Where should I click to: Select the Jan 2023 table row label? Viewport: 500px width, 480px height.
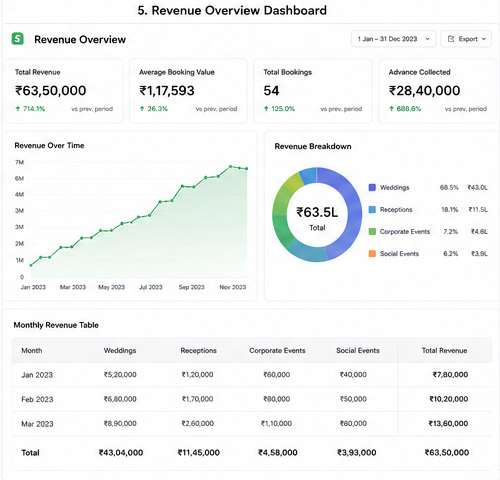coord(37,375)
